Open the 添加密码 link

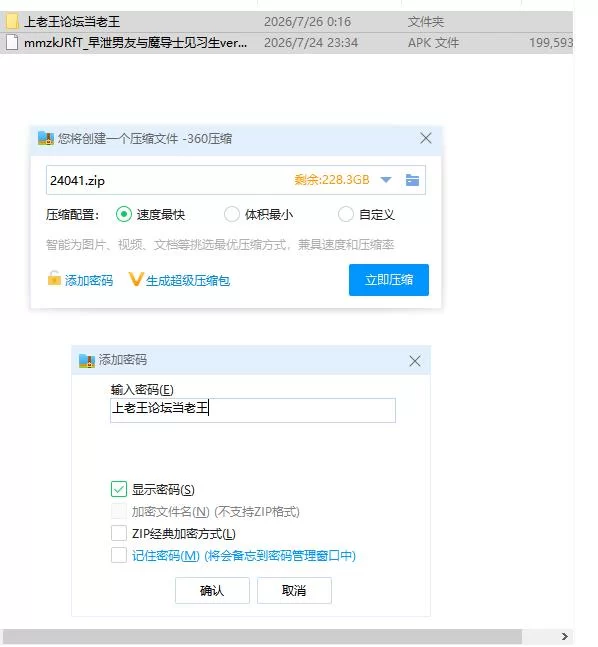(89, 281)
